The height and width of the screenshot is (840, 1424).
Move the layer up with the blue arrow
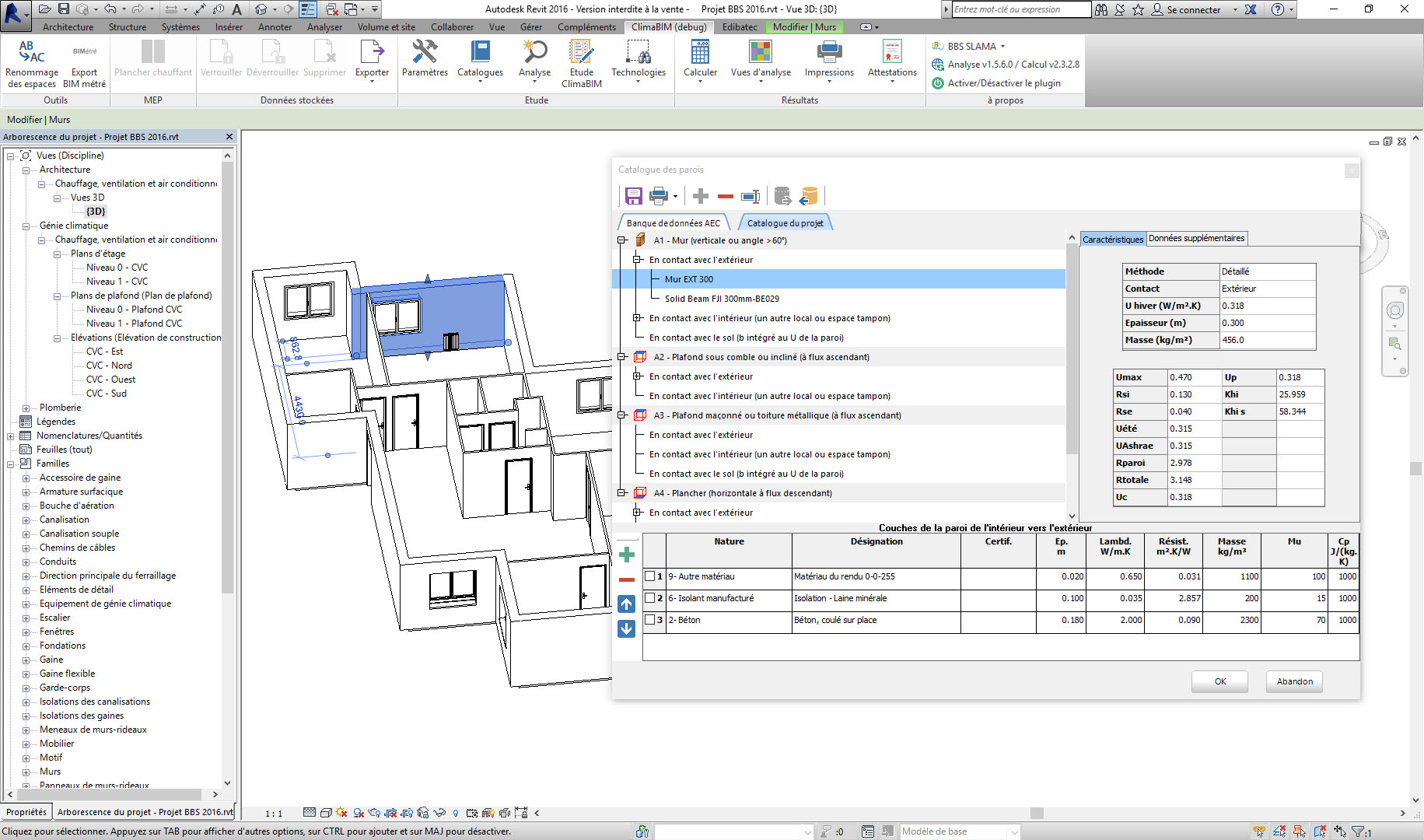627,604
